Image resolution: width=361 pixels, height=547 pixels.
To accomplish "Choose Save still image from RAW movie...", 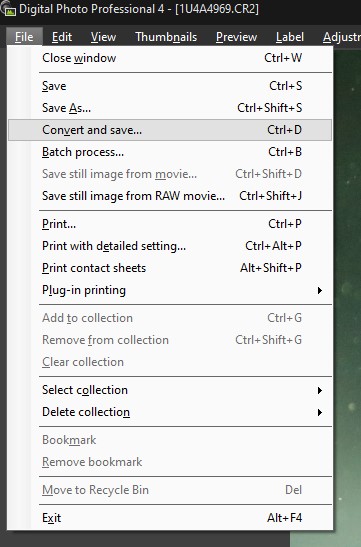I will tap(170, 196).
